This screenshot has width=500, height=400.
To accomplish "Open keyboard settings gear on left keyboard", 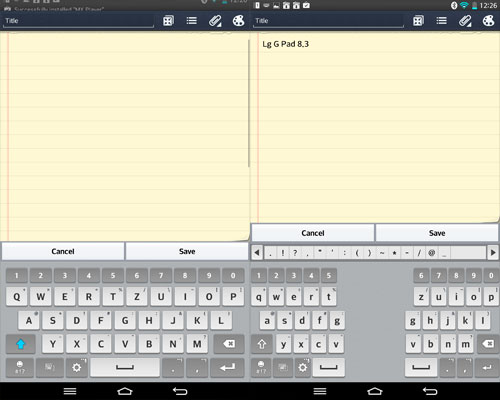I will coord(77,368).
